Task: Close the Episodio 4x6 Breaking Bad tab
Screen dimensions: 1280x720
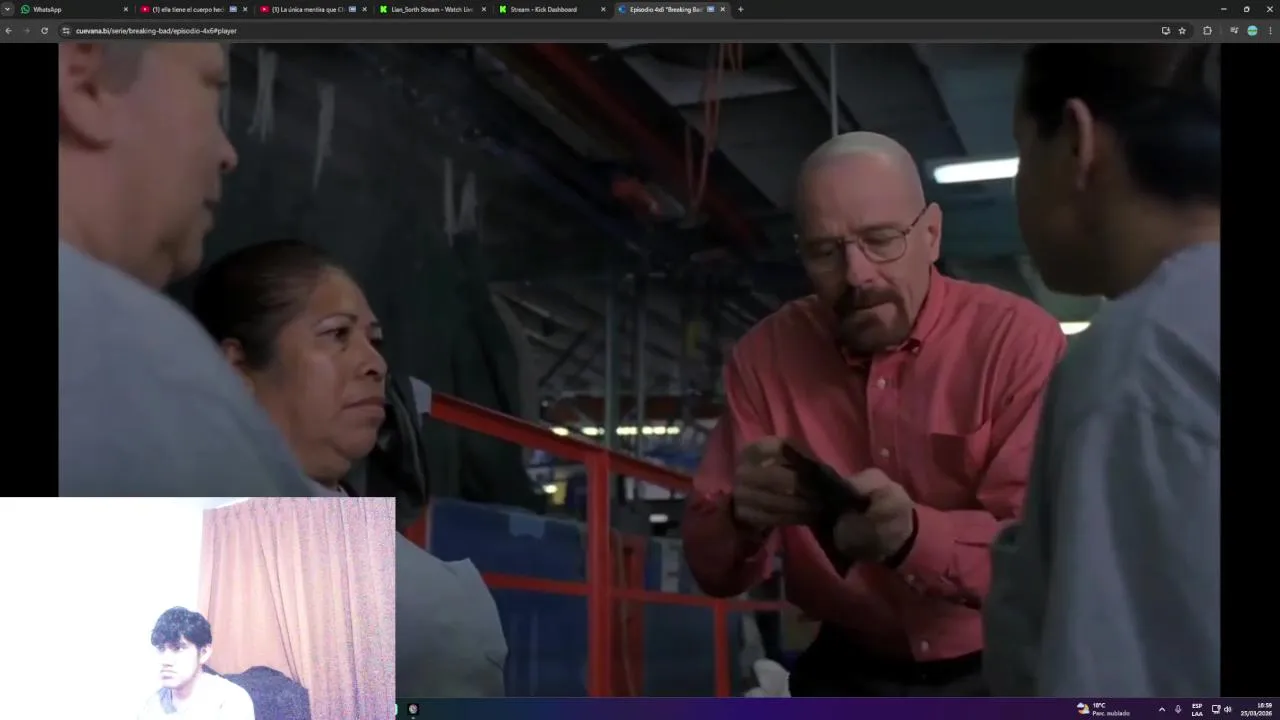Action: point(723,9)
